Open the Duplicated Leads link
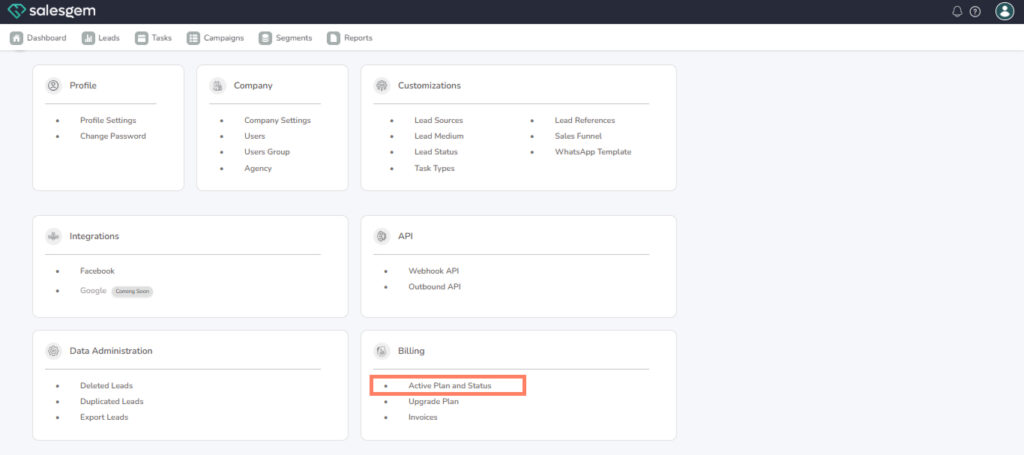Screen dimensions: 1024x455 [112, 401]
